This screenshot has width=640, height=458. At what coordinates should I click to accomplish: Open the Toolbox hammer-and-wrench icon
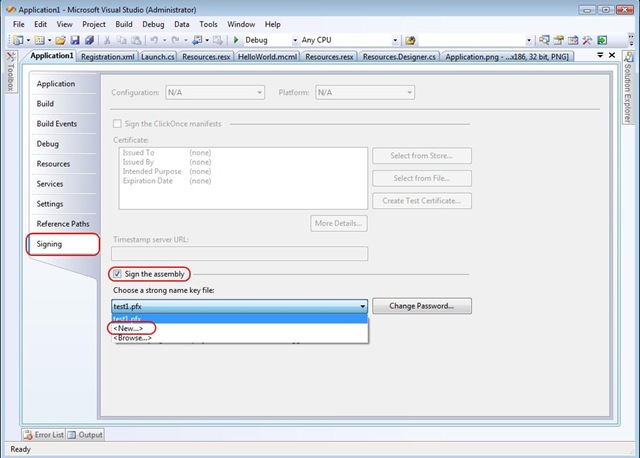pos(587,40)
